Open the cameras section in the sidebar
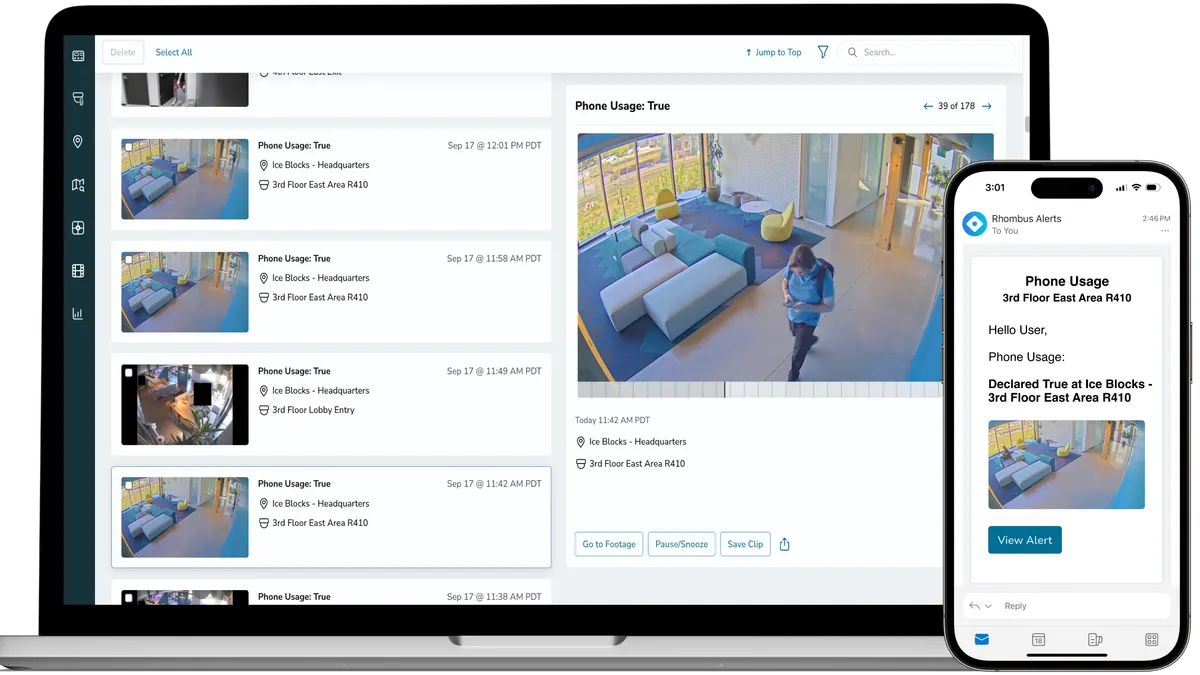Image resolution: width=1200 pixels, height=675 pixels. [x=78, y=99]
